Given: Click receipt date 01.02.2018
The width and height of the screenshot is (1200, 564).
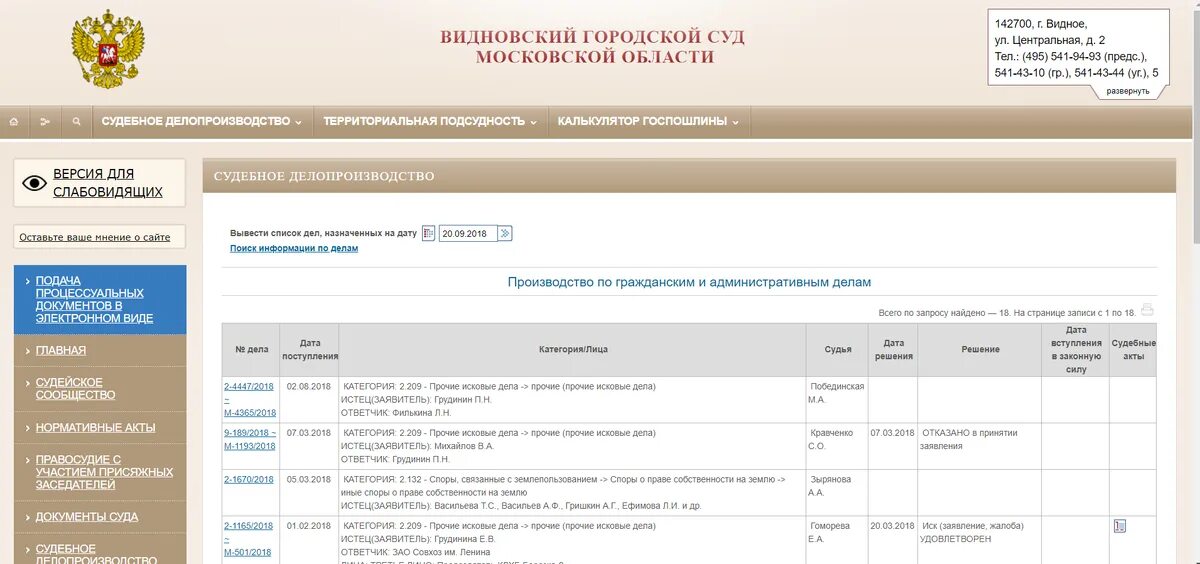Looking at the screenshot, I should point(308,525).
